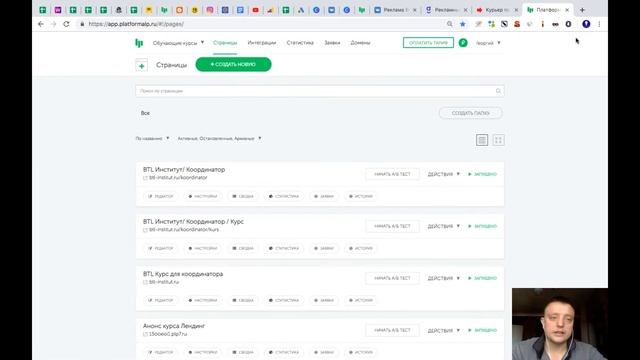Screen dimensions: 640x360
Task: Click the browser forward arrow
Action: click(53, 24)
